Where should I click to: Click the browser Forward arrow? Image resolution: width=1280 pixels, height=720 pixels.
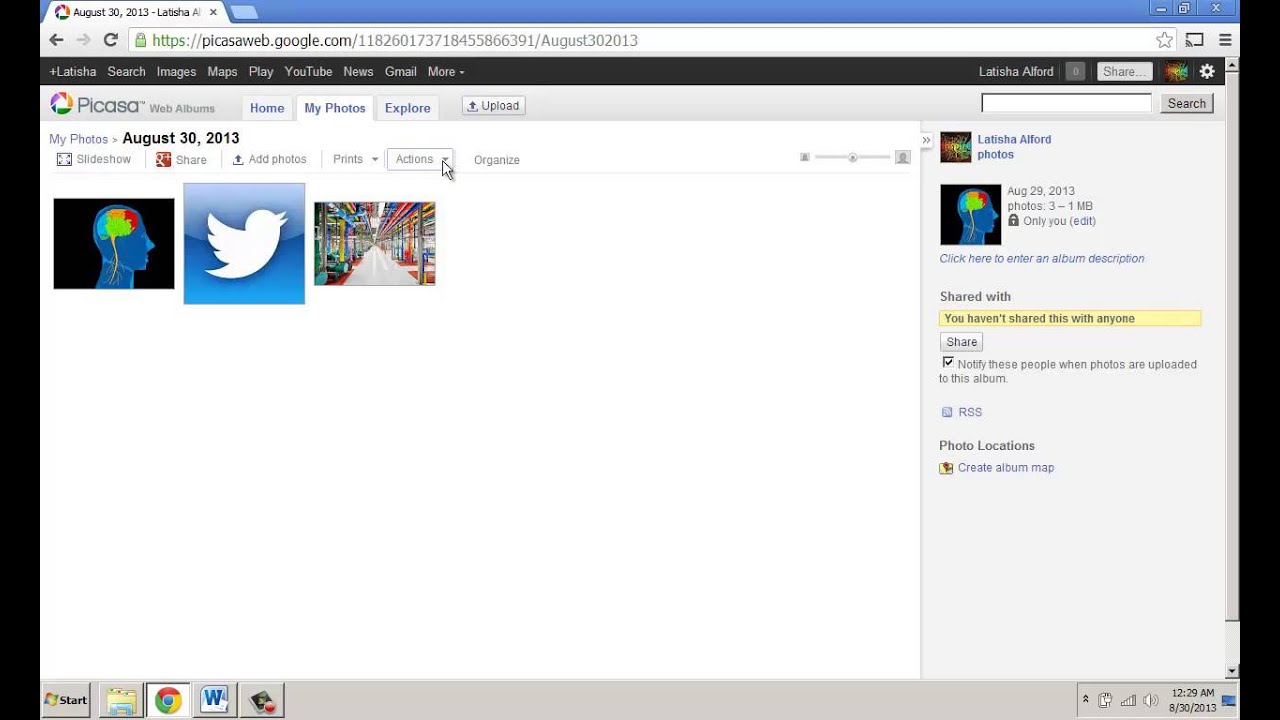(x=84, y=40)
